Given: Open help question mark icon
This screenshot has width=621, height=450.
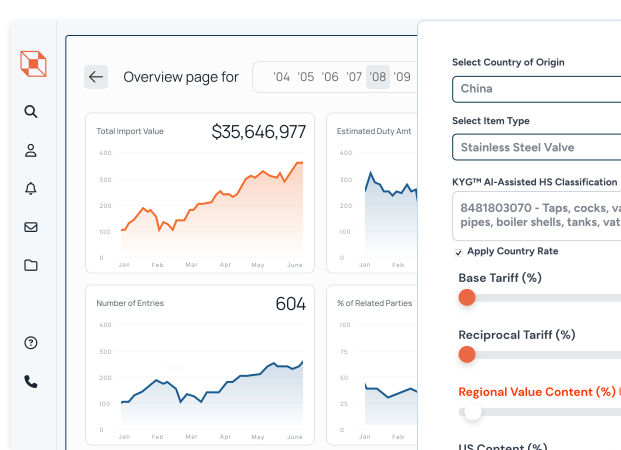Looking at the screenshot, I should (x=31, y=343).
